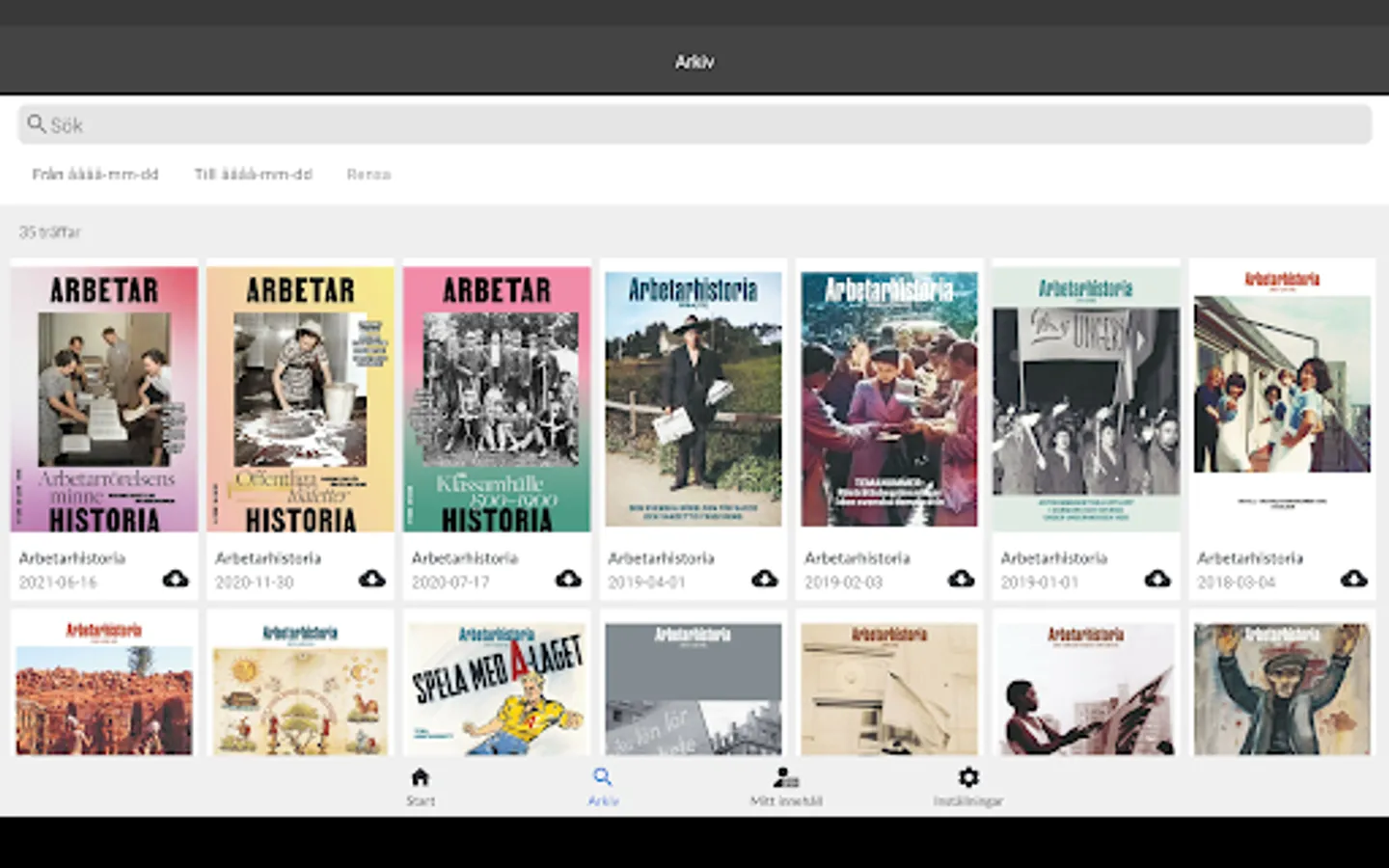Viewport: 1389px width, 868px height.
Task: Download the 2019-01-01 Arbetarhistoria issue
Action: pyautogui.click(x=1157, y=579)
